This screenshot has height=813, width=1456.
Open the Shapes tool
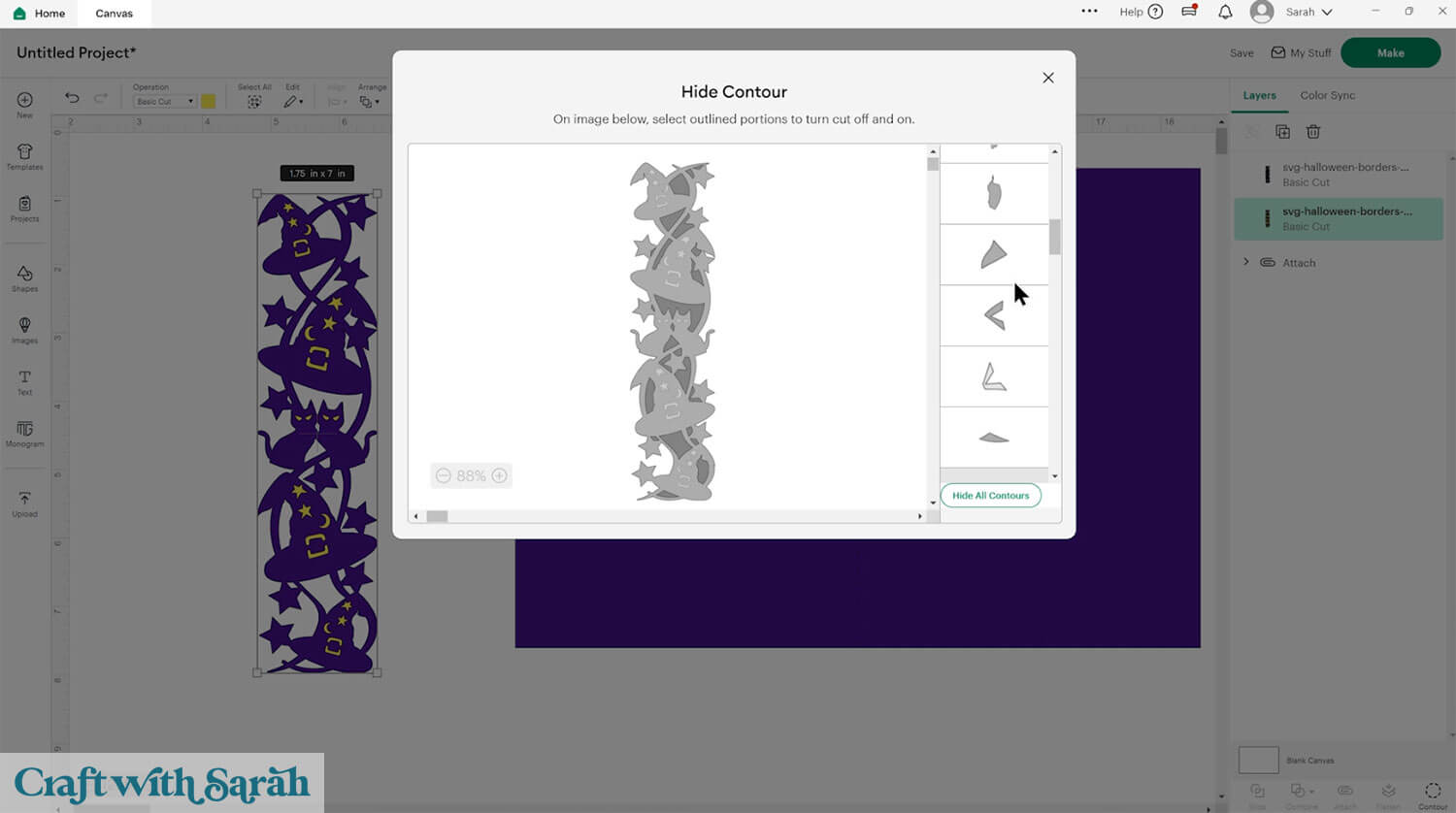[24, 279]
